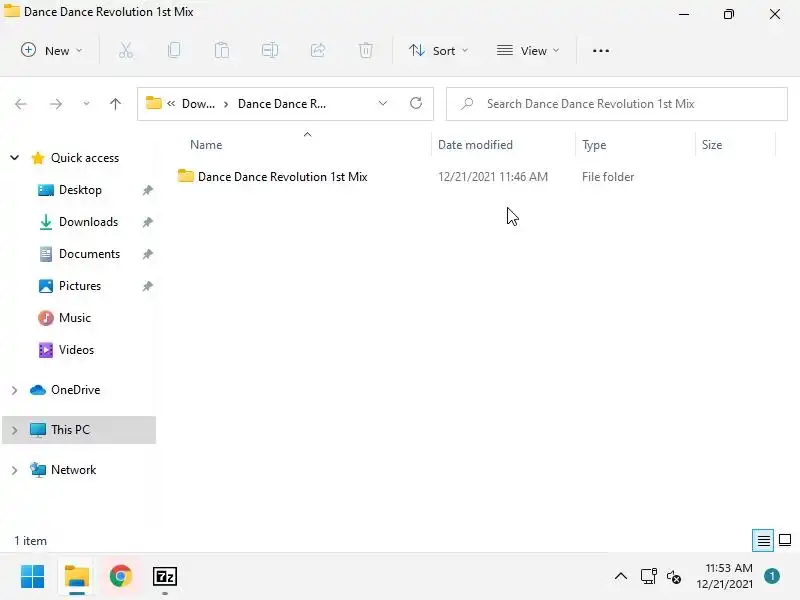The image size is (800, 600).
Task: Expand address bar history chevron
Action: click(383, 104)
